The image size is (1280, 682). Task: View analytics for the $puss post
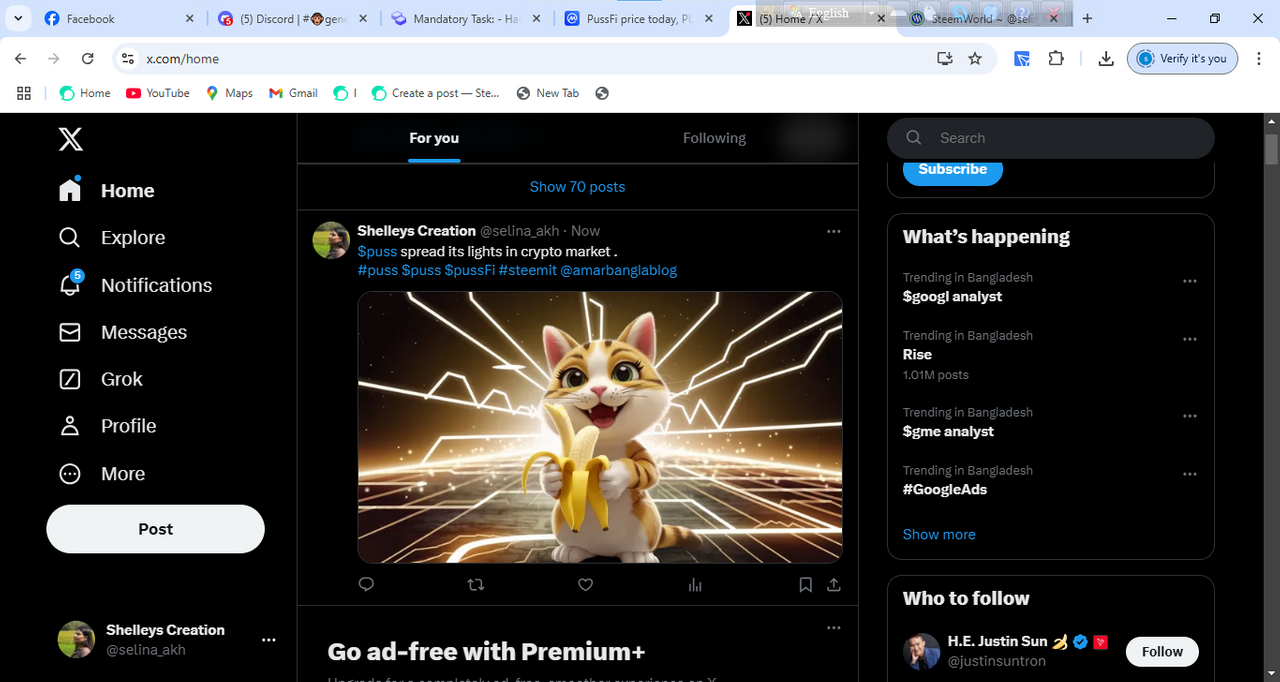696,585
